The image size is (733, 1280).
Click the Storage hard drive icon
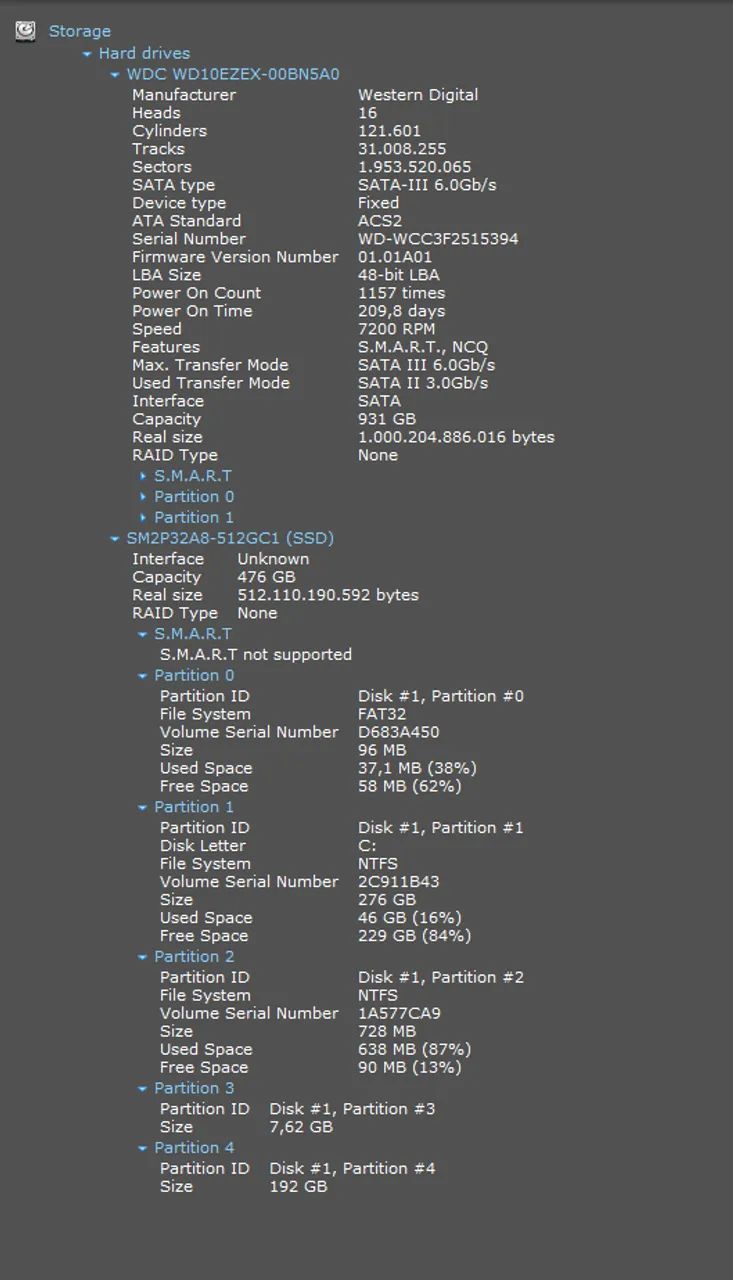tap(24, 30)
